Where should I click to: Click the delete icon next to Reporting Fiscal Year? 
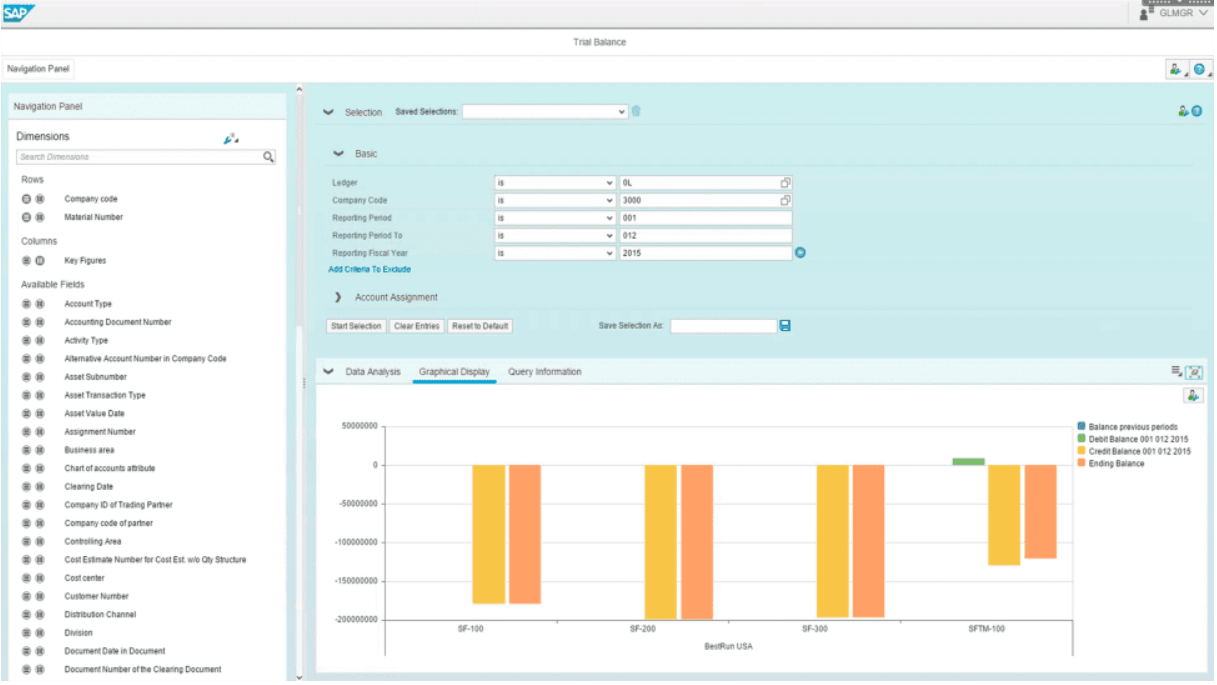pos(798,253)
